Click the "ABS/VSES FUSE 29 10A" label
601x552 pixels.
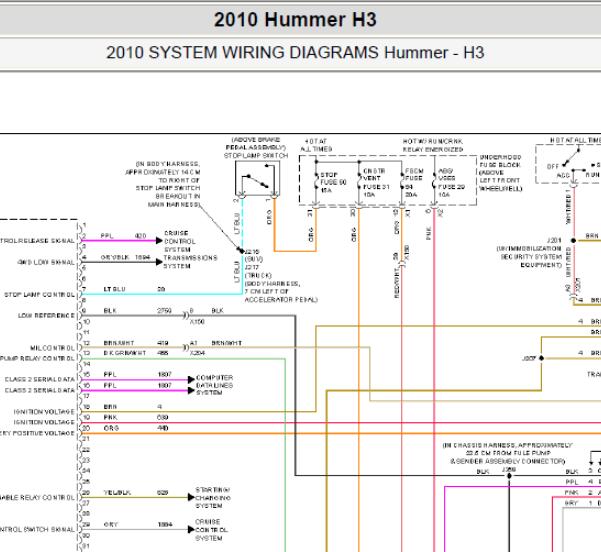click(x=451, y=182)
